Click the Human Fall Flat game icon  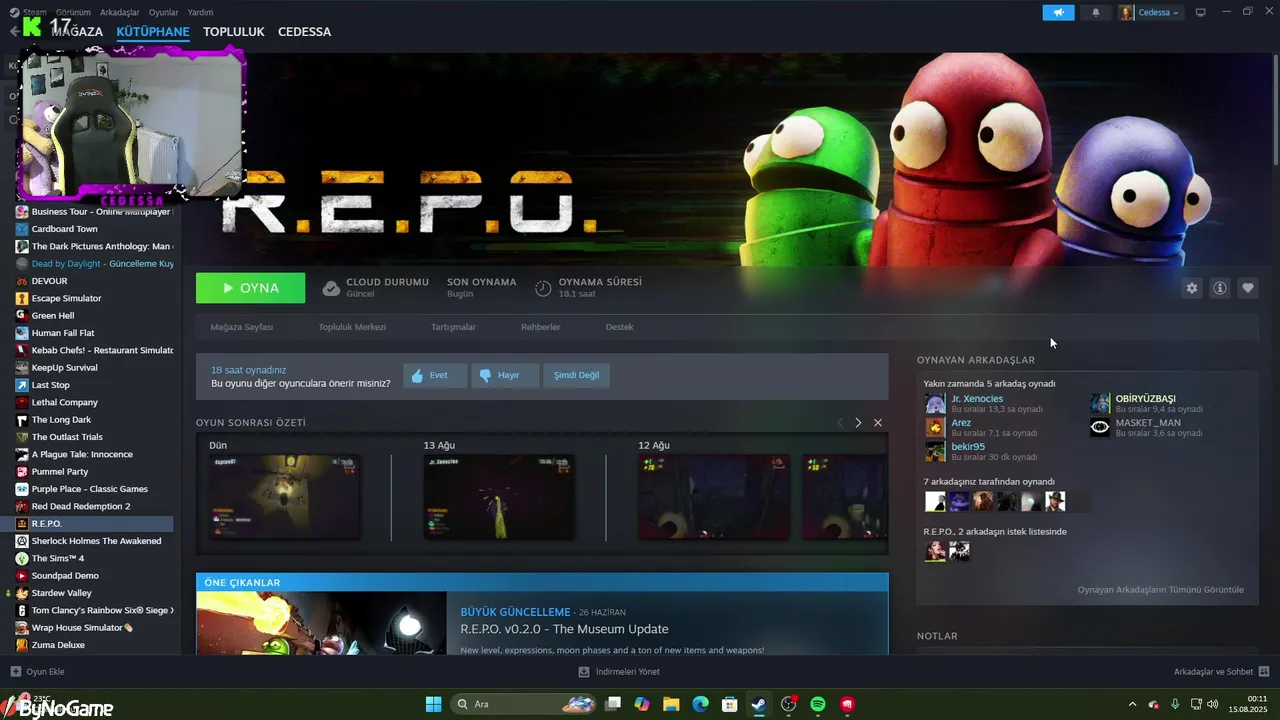(x=22, y=333)
